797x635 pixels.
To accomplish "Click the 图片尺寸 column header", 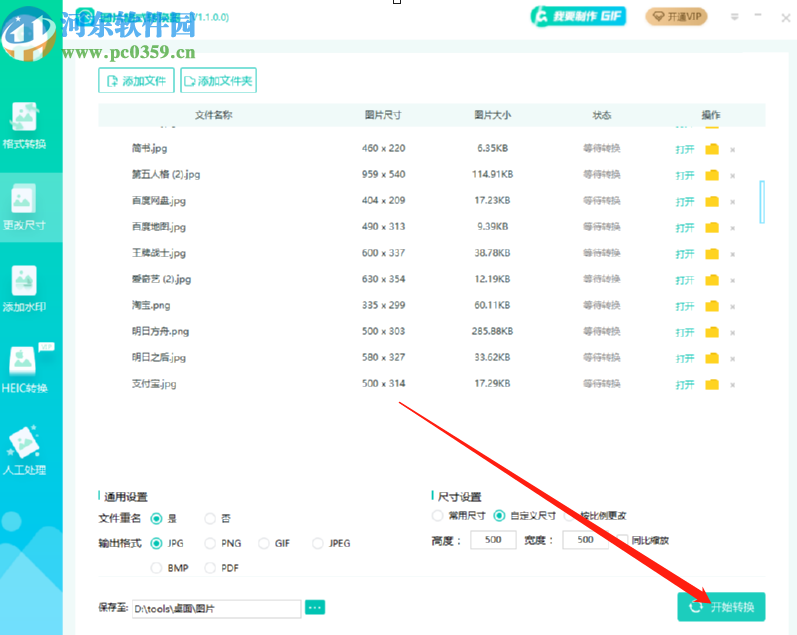I will coord(383,115).
